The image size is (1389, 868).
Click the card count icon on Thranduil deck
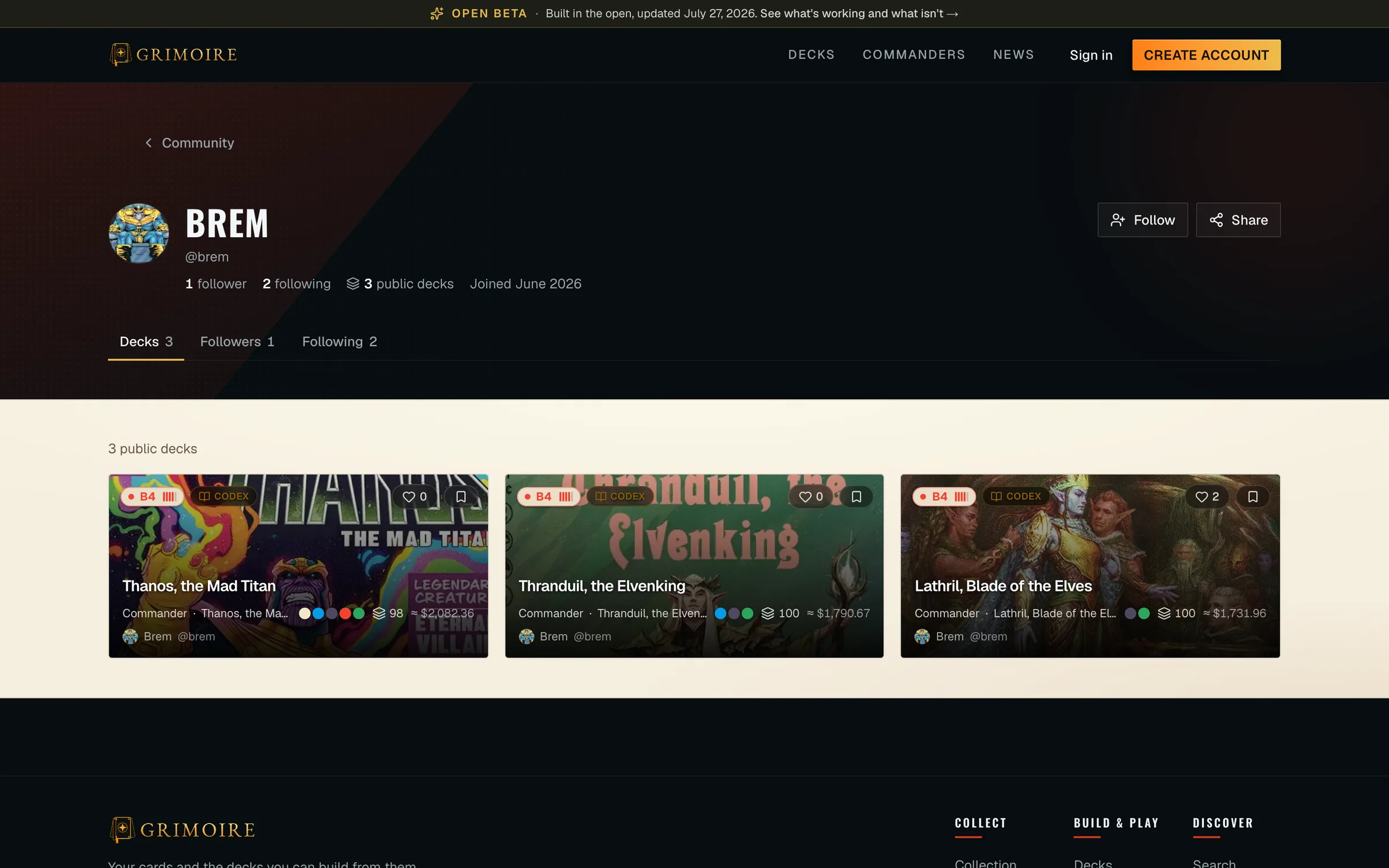[x=768, y=613]
